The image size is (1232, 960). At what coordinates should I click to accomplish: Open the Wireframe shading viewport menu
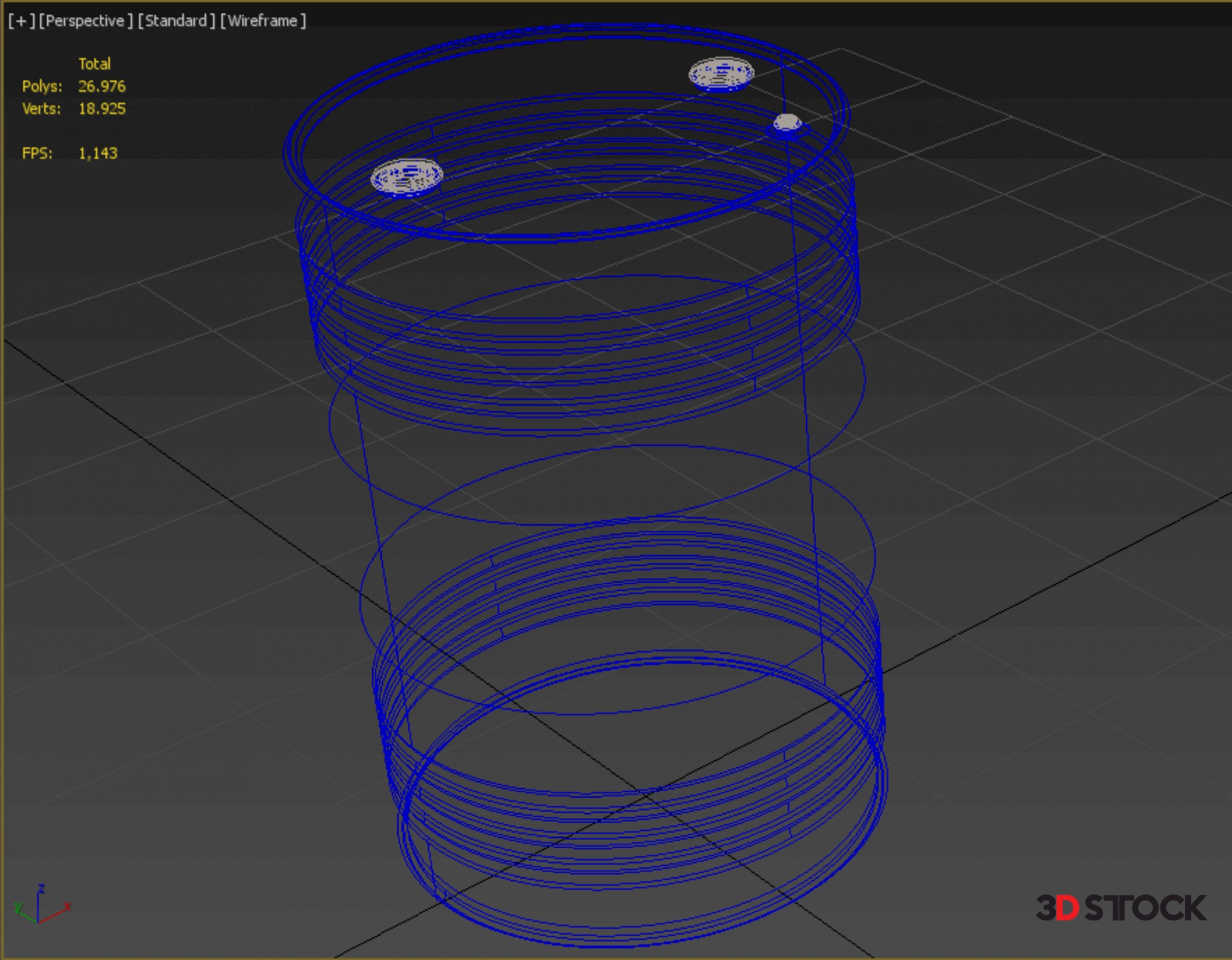coord(263,21)
